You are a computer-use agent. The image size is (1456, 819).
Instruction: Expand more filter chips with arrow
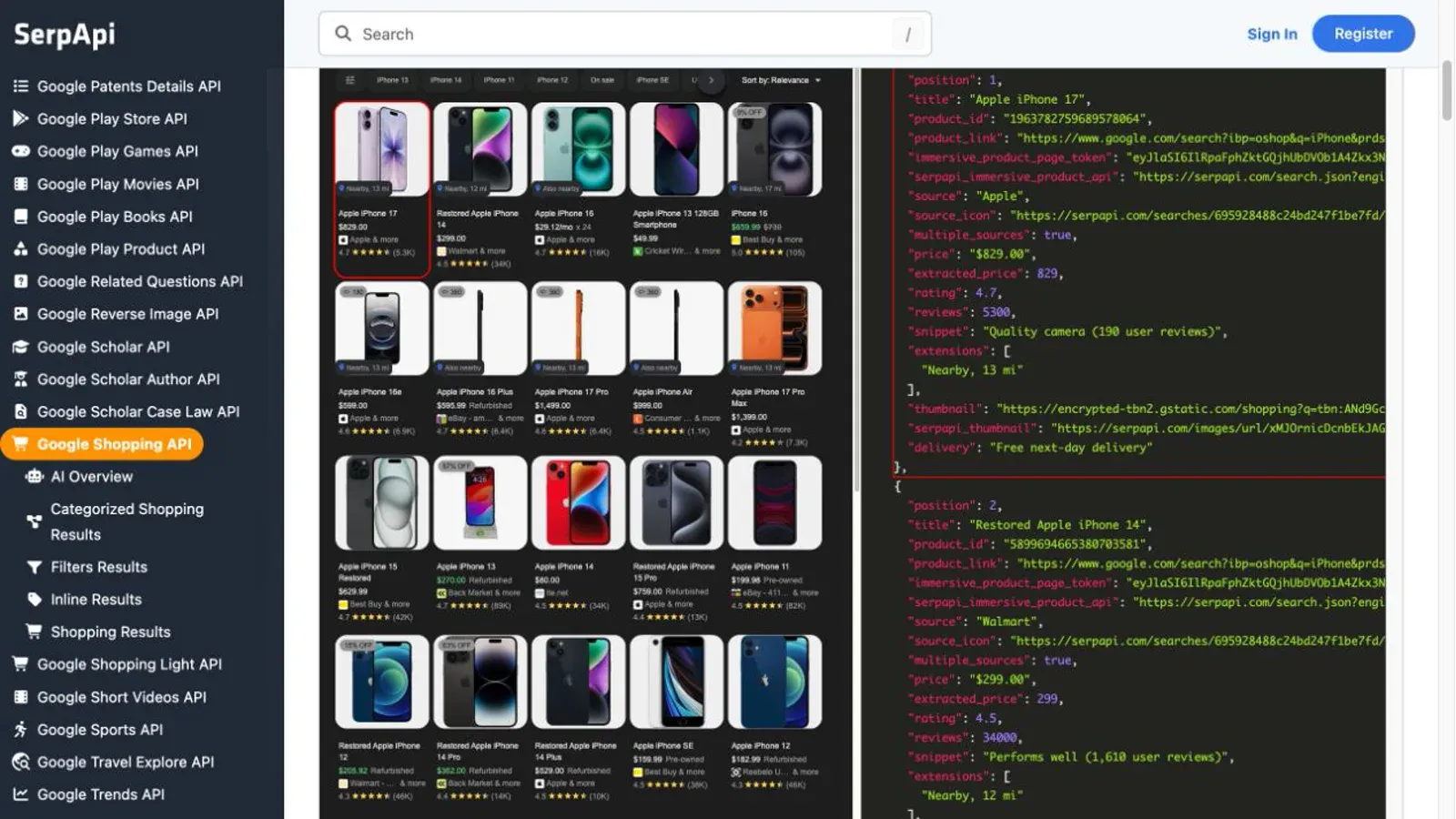pyautogui.click(x=712, y=80)
